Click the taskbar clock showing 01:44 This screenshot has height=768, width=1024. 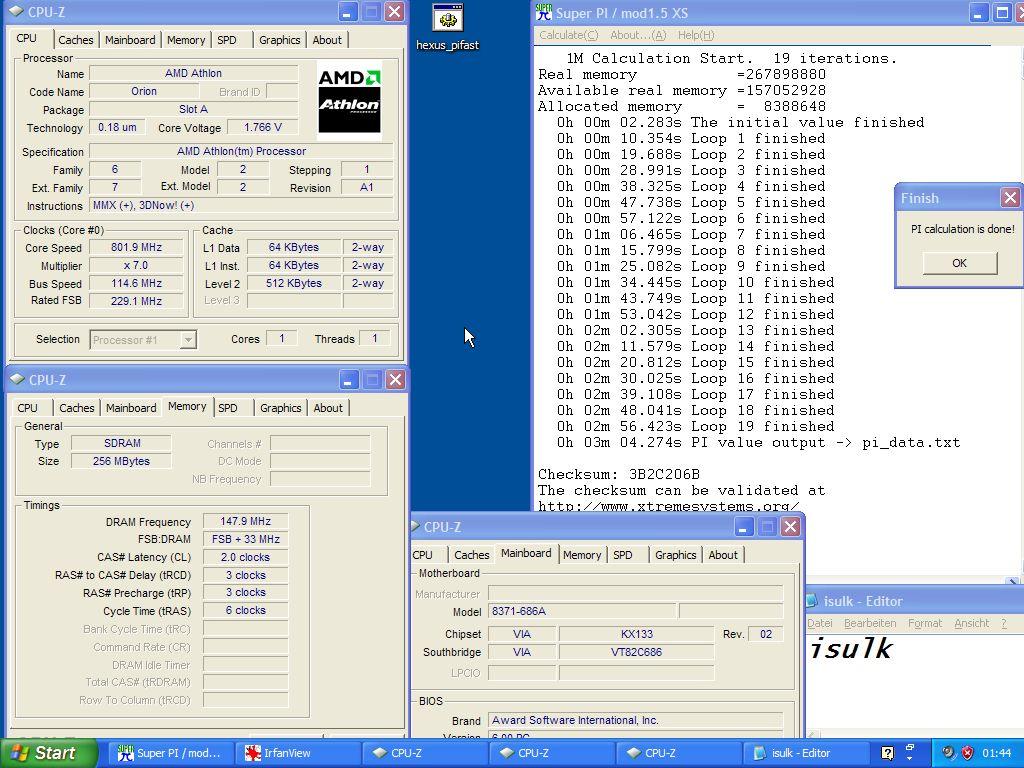coord(997,753)
